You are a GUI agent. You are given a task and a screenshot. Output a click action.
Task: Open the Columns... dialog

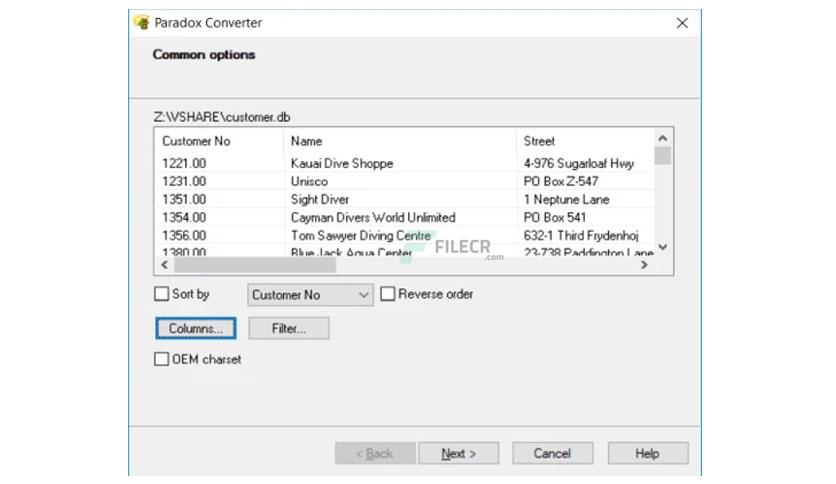click(196, 328)
